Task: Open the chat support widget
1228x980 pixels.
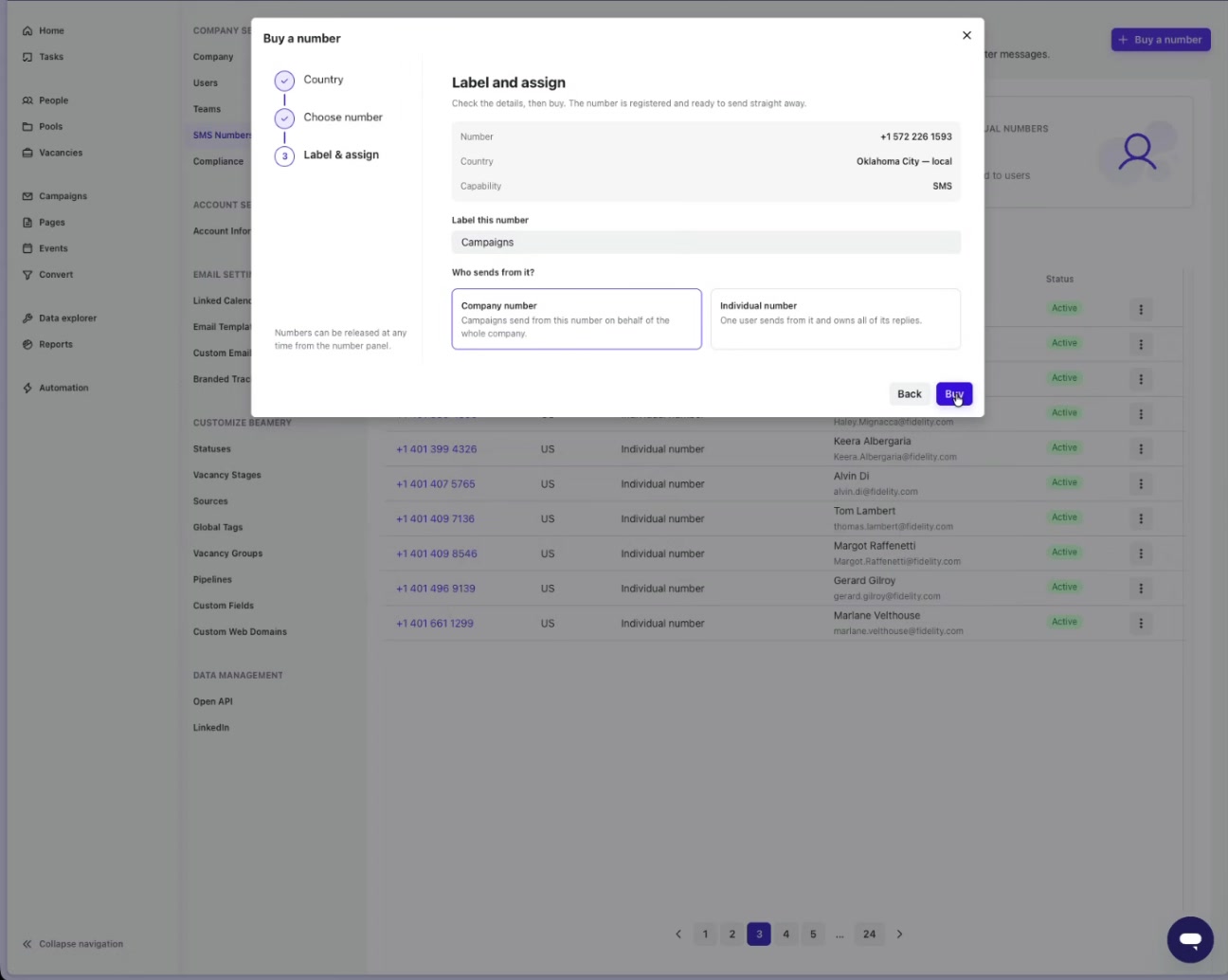Action: tap(1190, 940)
